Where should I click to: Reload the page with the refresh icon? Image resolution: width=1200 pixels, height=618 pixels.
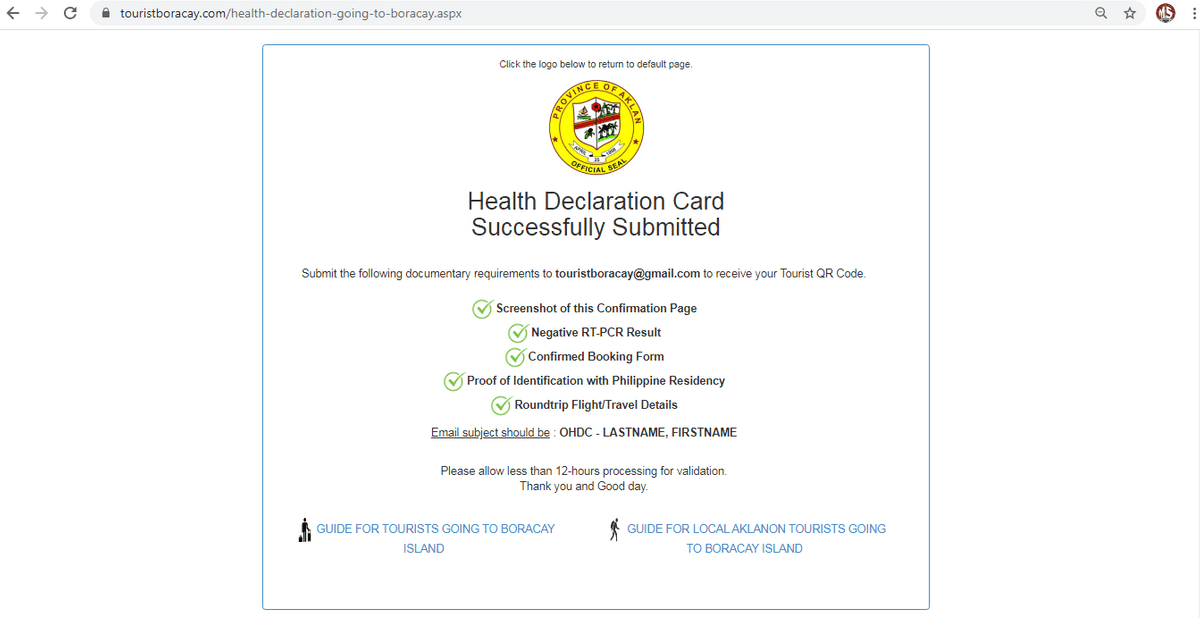click(70, 14)
